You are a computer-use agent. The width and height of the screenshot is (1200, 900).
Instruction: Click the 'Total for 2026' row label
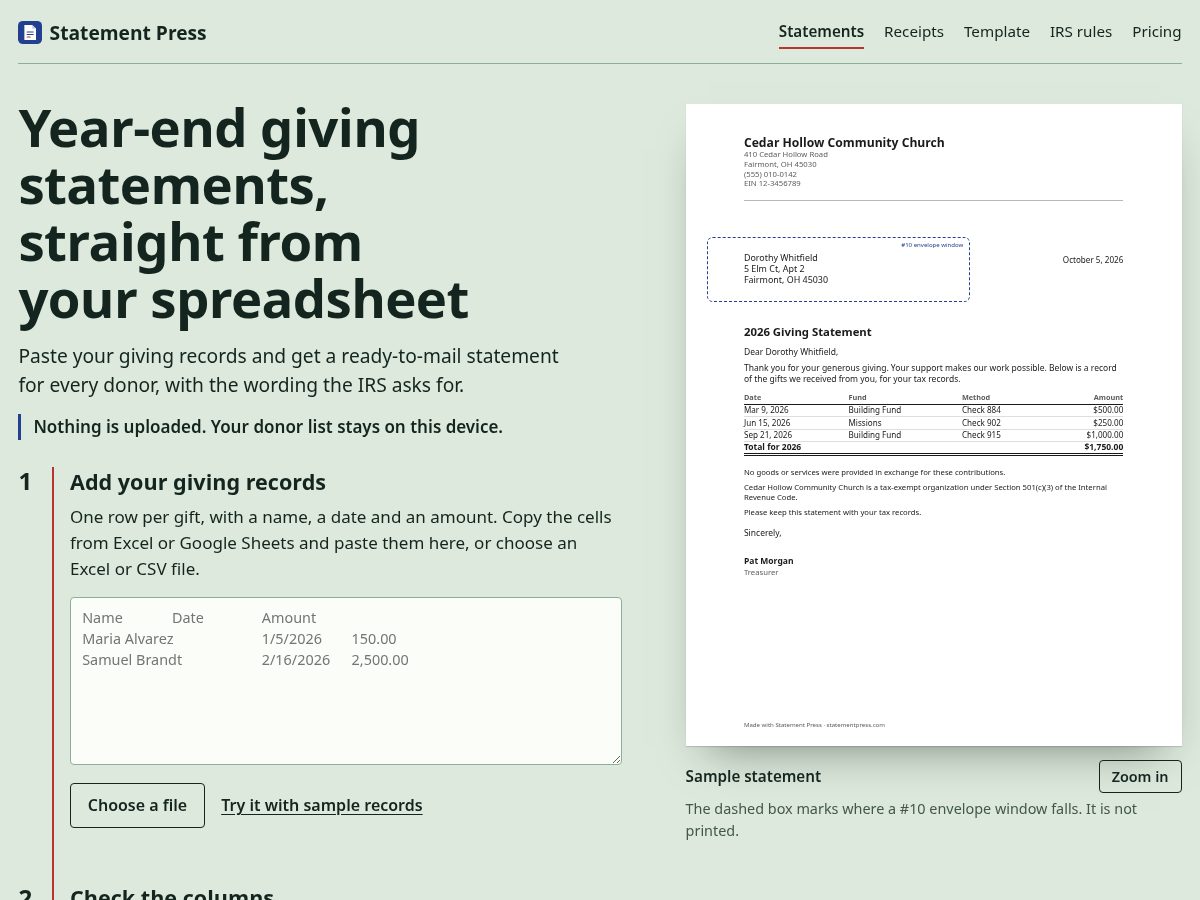(x=772, y=447)
